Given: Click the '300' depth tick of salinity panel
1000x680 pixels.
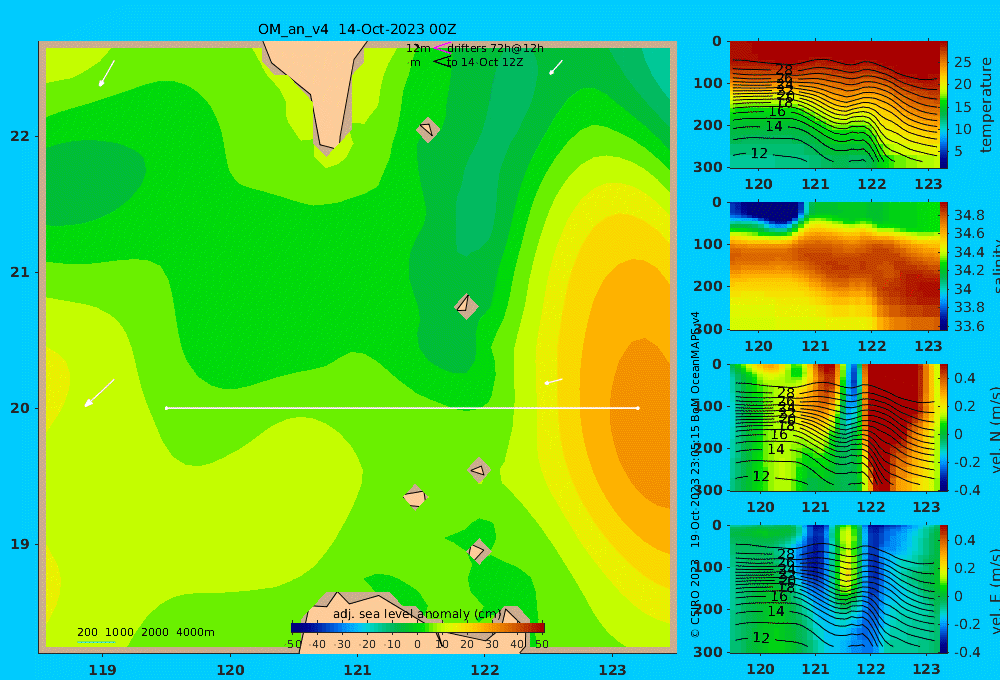Looking at the screenshot, I should [x=707, y=329].
